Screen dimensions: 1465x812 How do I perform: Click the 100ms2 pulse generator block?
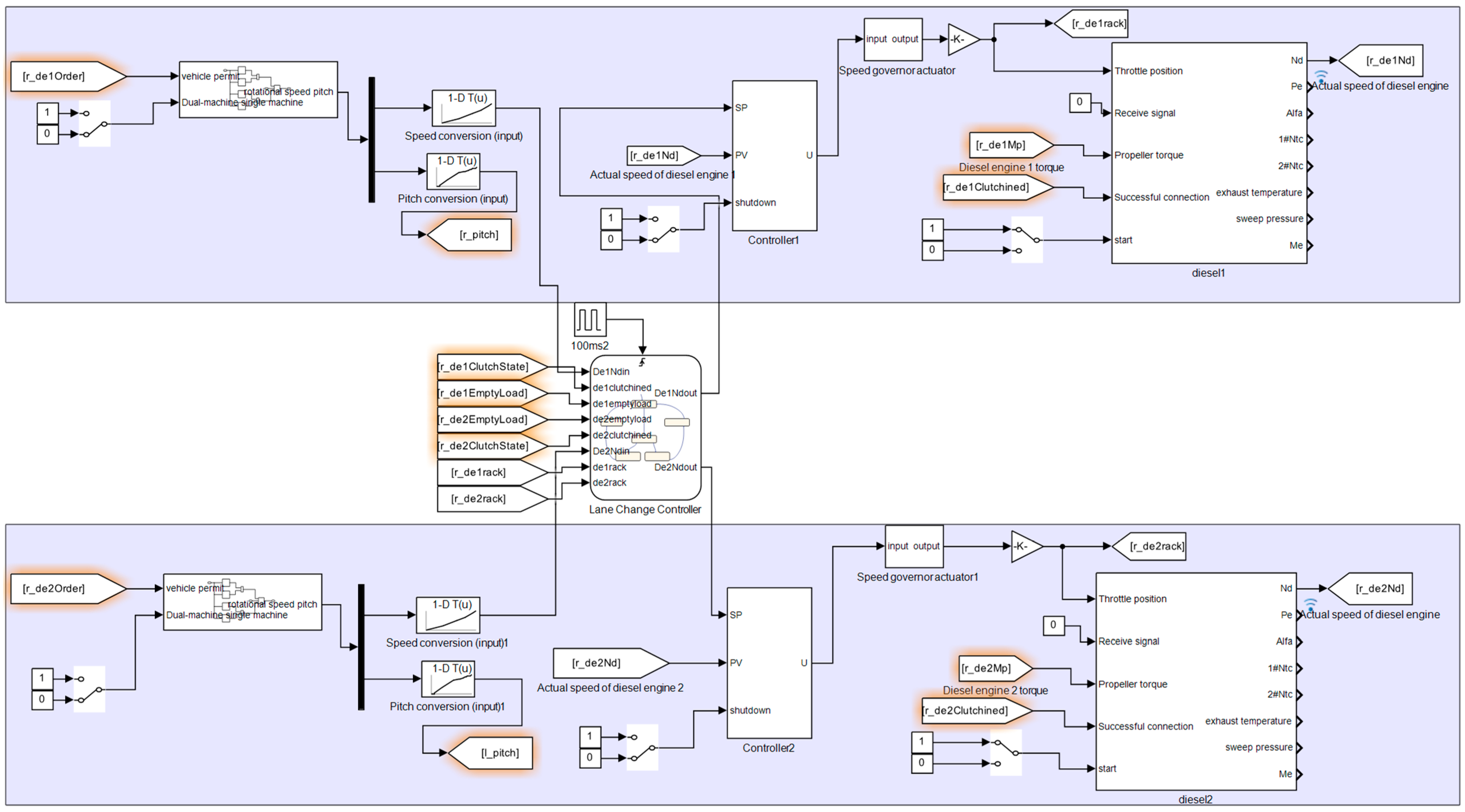[590, 319]
